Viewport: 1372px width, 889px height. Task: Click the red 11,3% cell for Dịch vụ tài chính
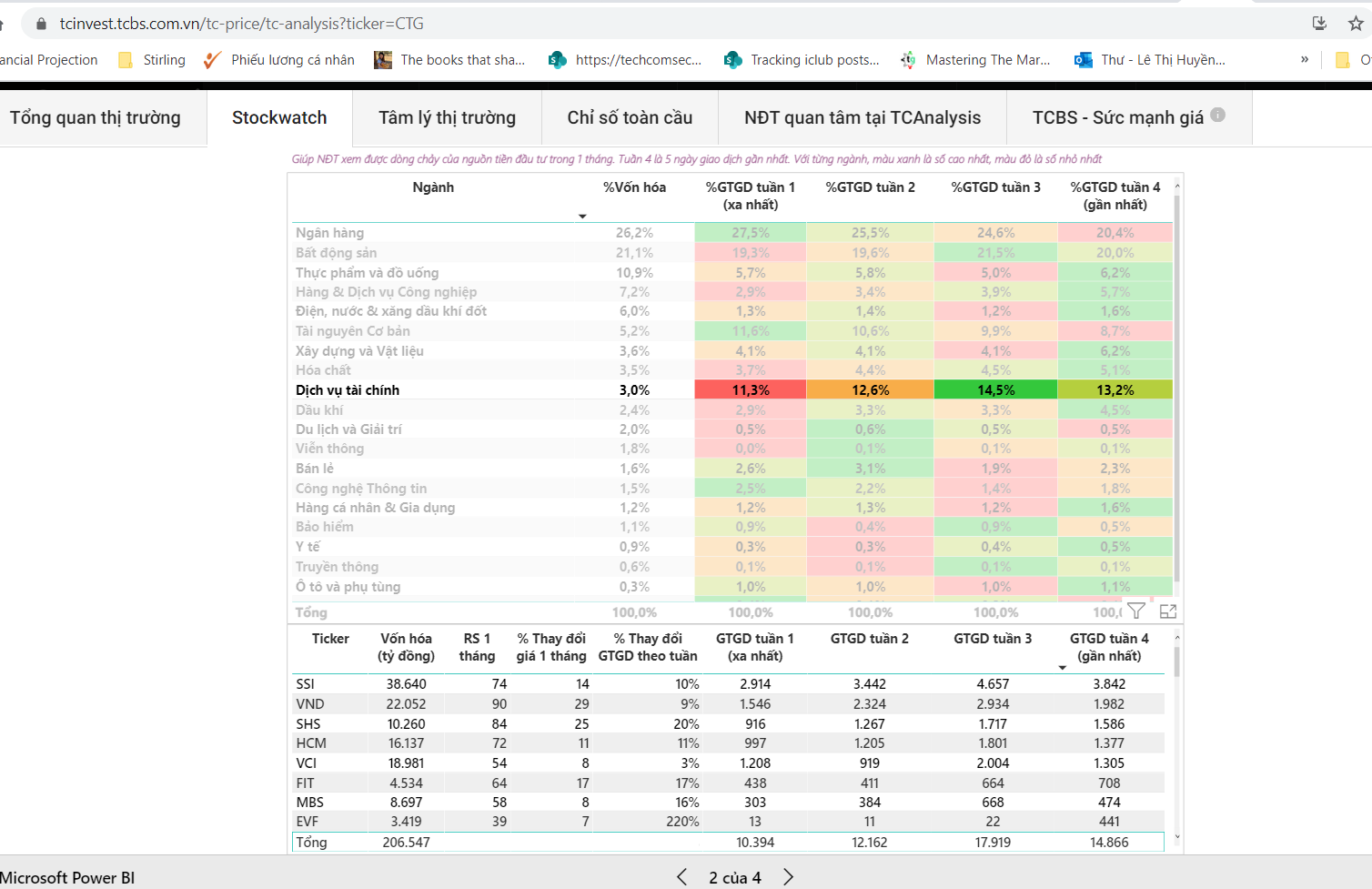(x=751, y=390)
